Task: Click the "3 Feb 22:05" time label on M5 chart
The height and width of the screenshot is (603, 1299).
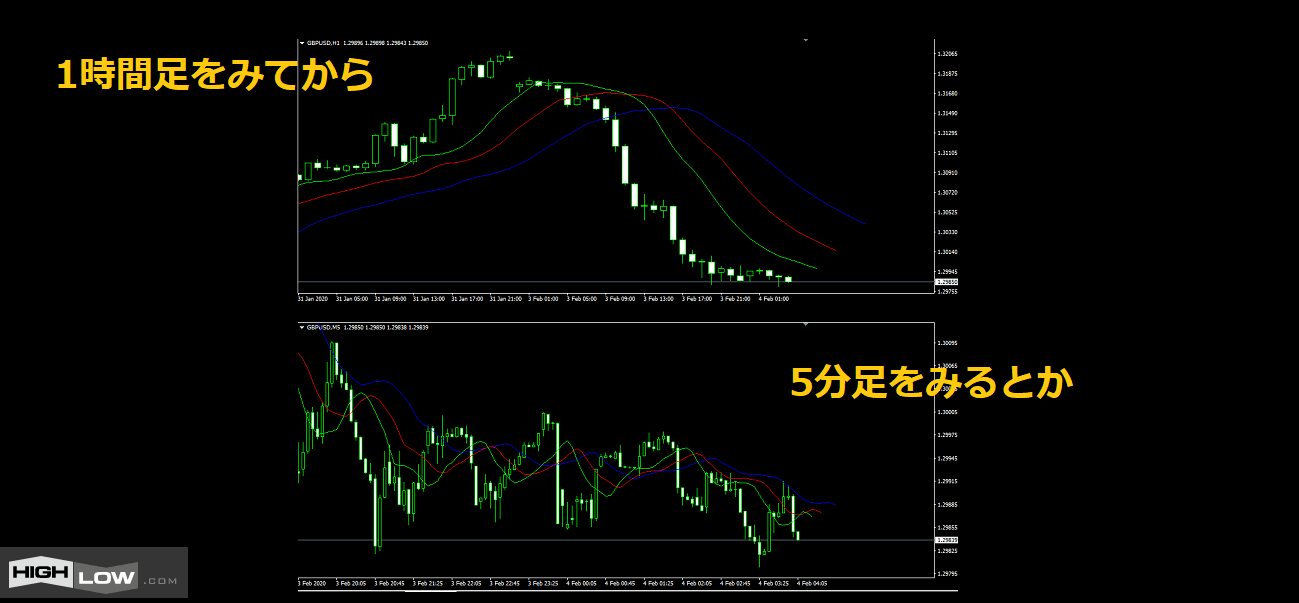Action: (467, 583)
